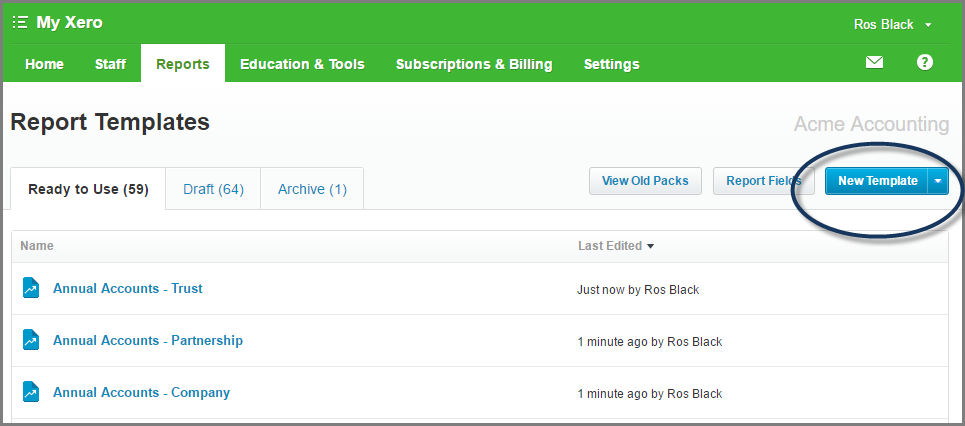Open Subscriptions & Billing menu
Image resolution: width=965 pixels, height=426 pixels.
474,64
